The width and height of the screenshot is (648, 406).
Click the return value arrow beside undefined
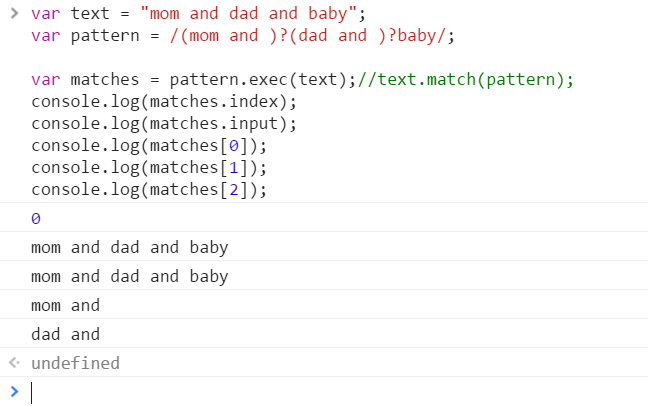13,363
